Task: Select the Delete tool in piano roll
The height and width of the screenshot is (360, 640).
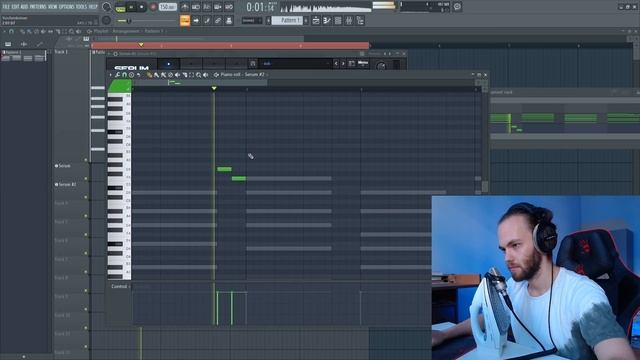Action: [170, 75]
